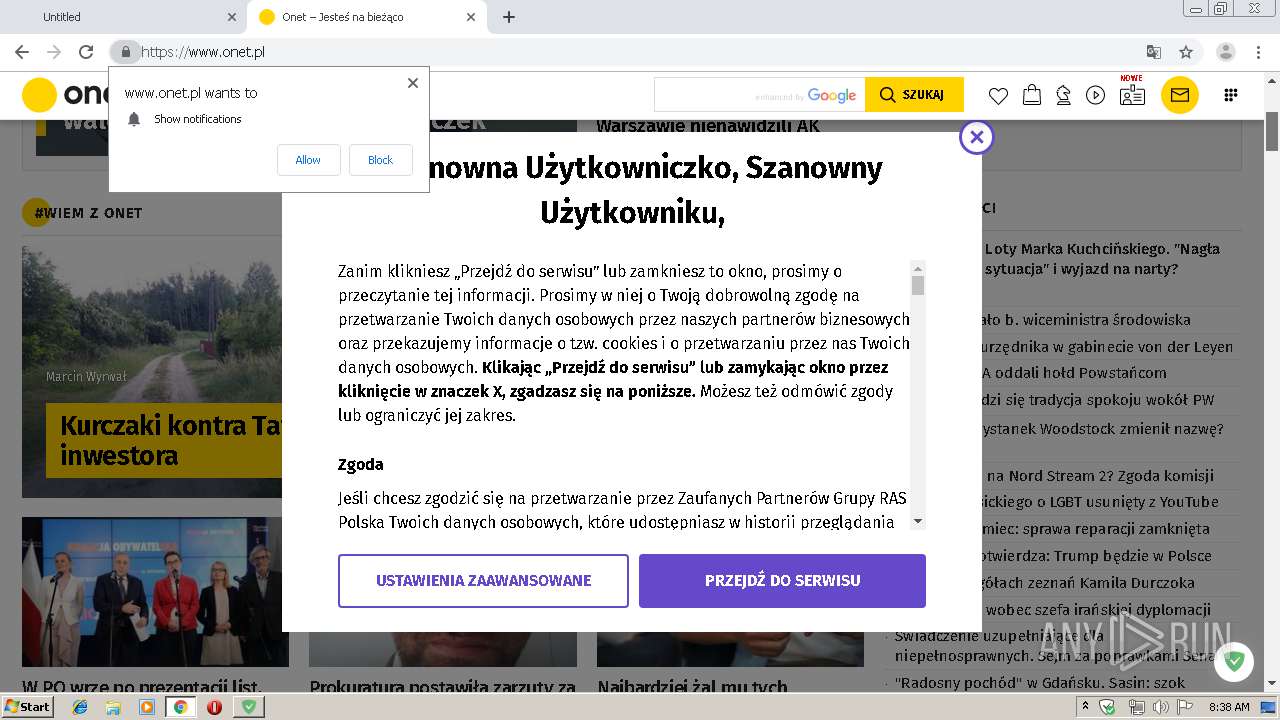Click the consent text scrollbar thumb
Viewport: 1280px width, 720px height.
click(x=918, y=286)
